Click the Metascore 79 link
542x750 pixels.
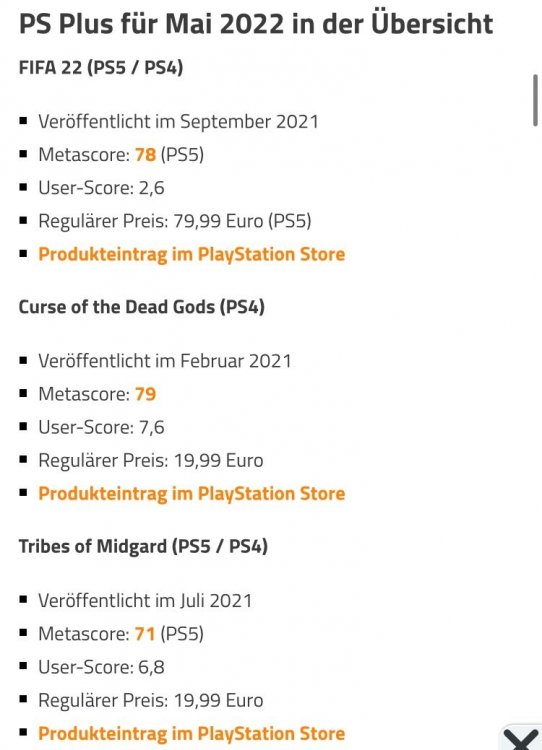(145, 394)
